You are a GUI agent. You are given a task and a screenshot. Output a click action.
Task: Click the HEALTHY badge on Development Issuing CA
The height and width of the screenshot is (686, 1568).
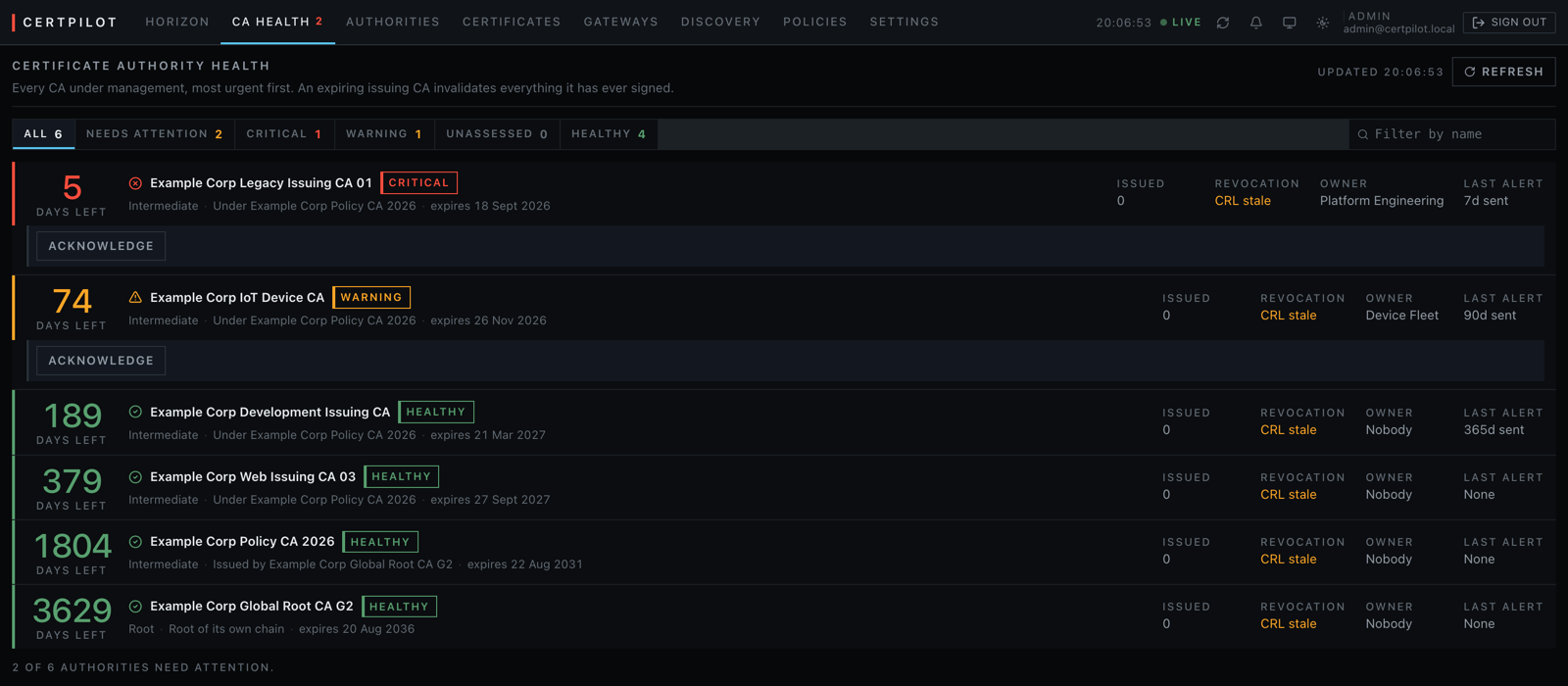436,412
